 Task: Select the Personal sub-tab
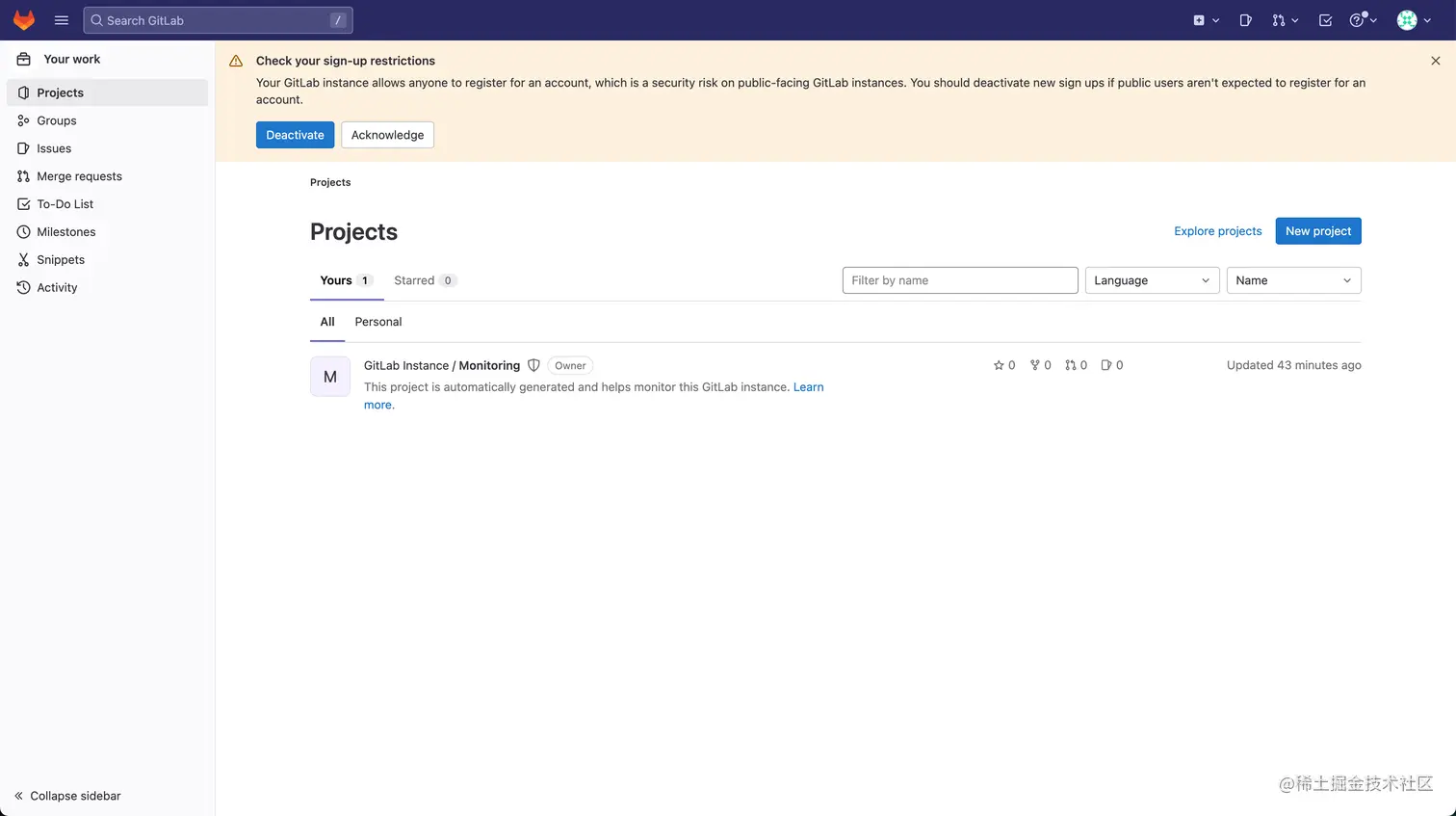click(x=378, y=322)
